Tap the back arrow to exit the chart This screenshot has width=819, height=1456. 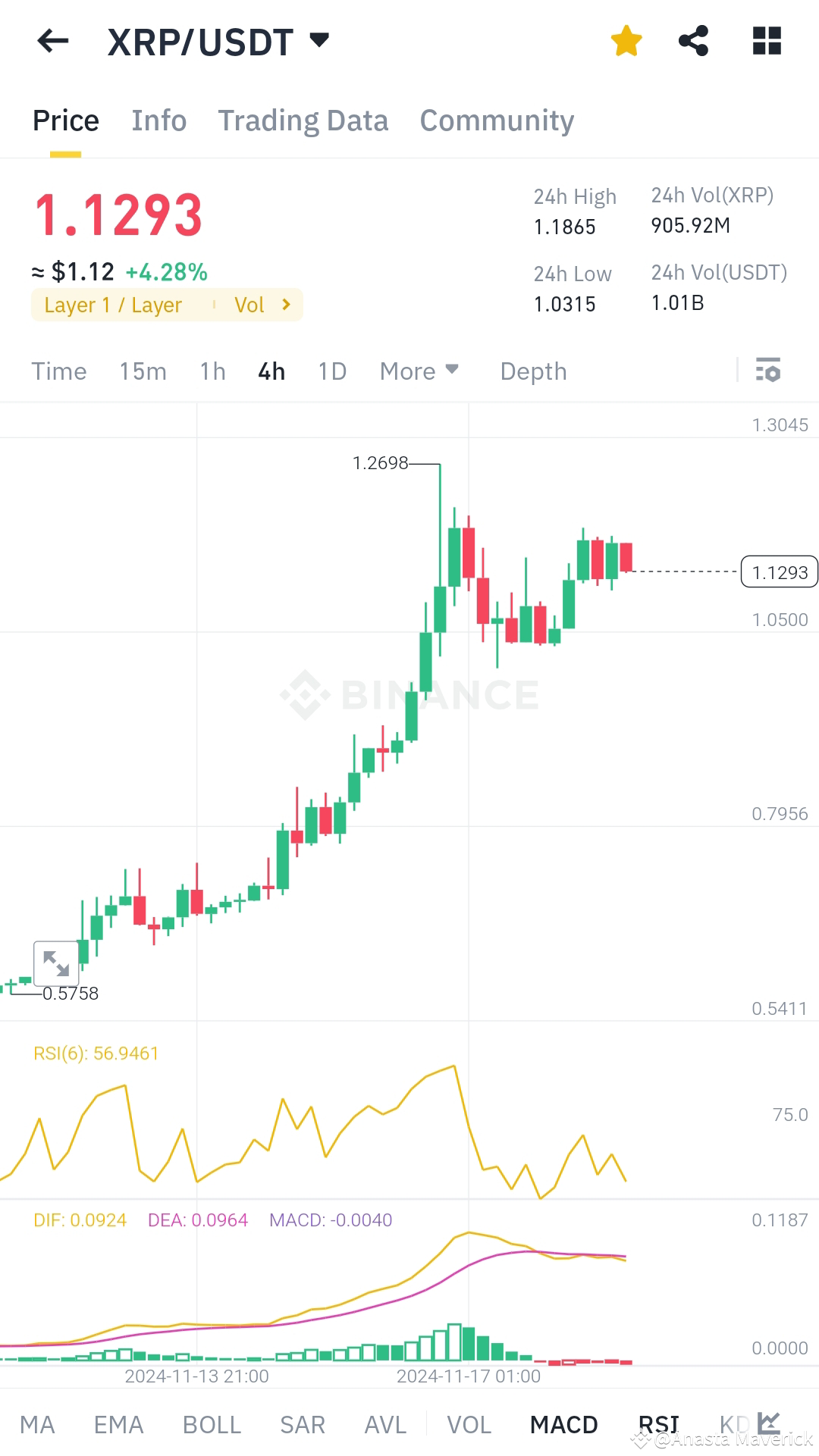point(51,41)
